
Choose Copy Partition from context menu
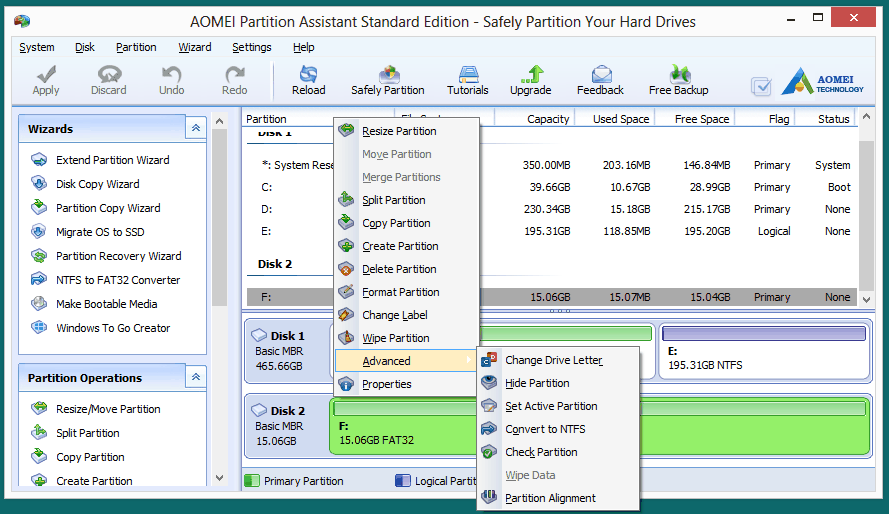pyautogui.click(x=407, y=223)
